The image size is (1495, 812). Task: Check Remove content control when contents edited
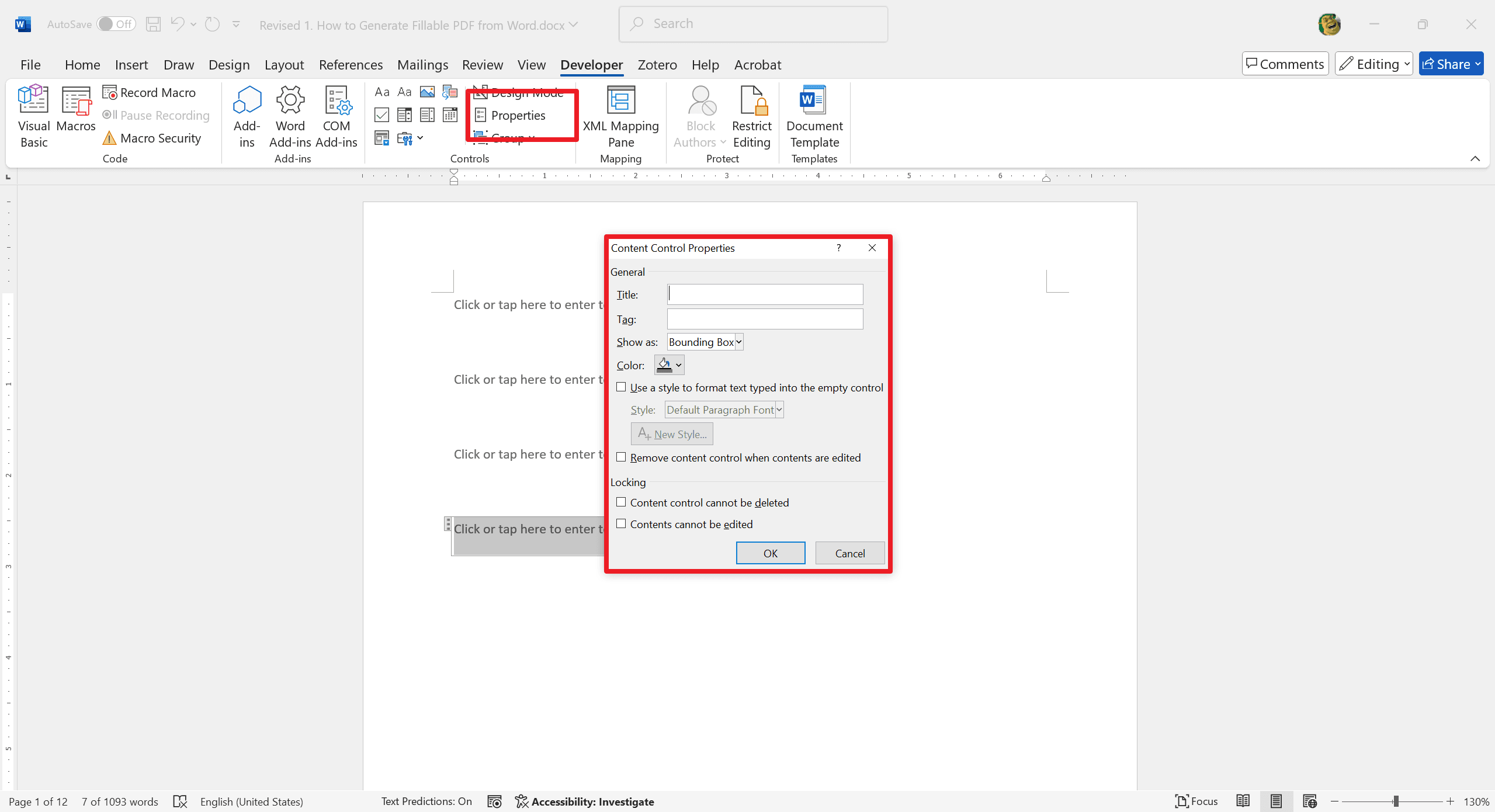[x=621, y=457]
